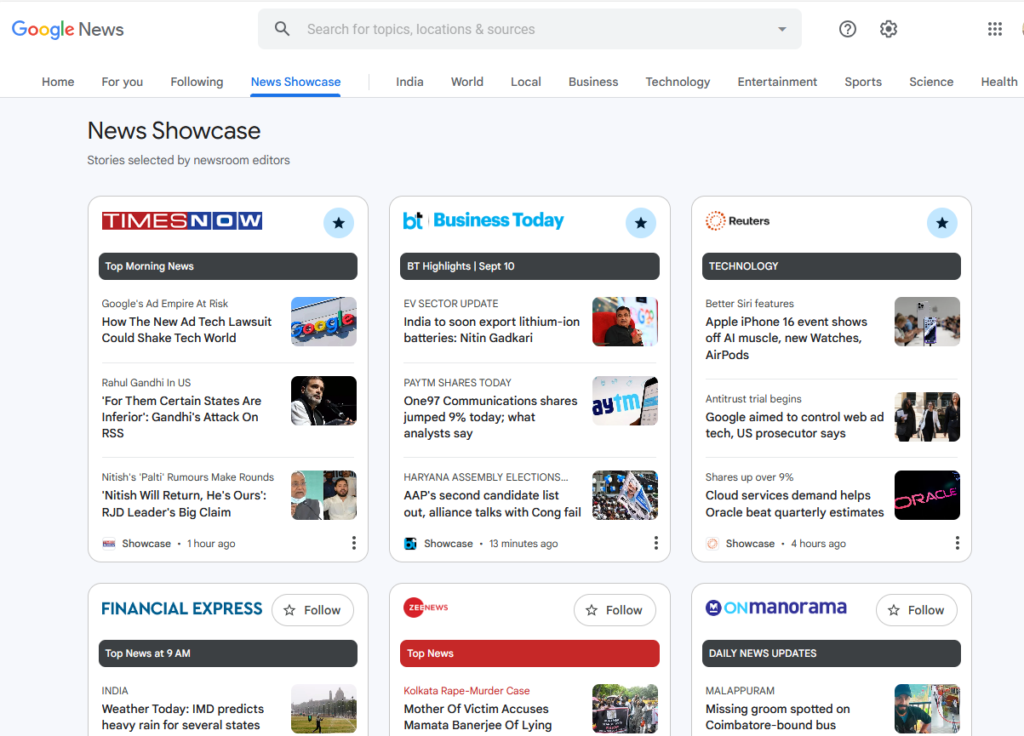Open the India section tab

[409, 82]
